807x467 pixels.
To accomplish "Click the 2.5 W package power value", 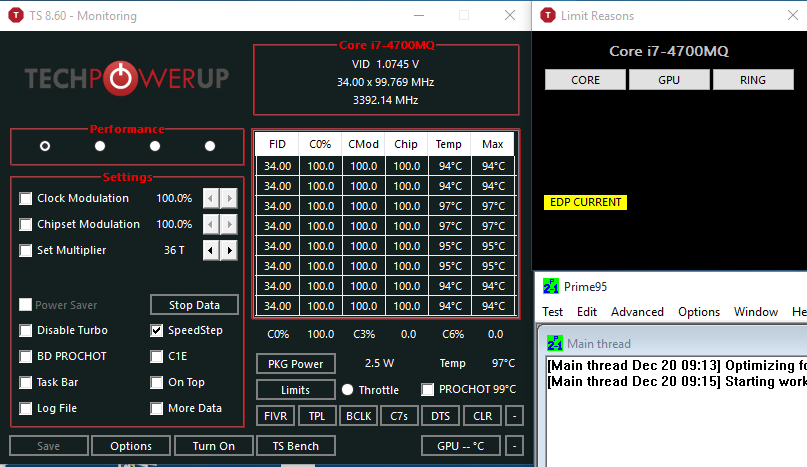I will point(379,363).
